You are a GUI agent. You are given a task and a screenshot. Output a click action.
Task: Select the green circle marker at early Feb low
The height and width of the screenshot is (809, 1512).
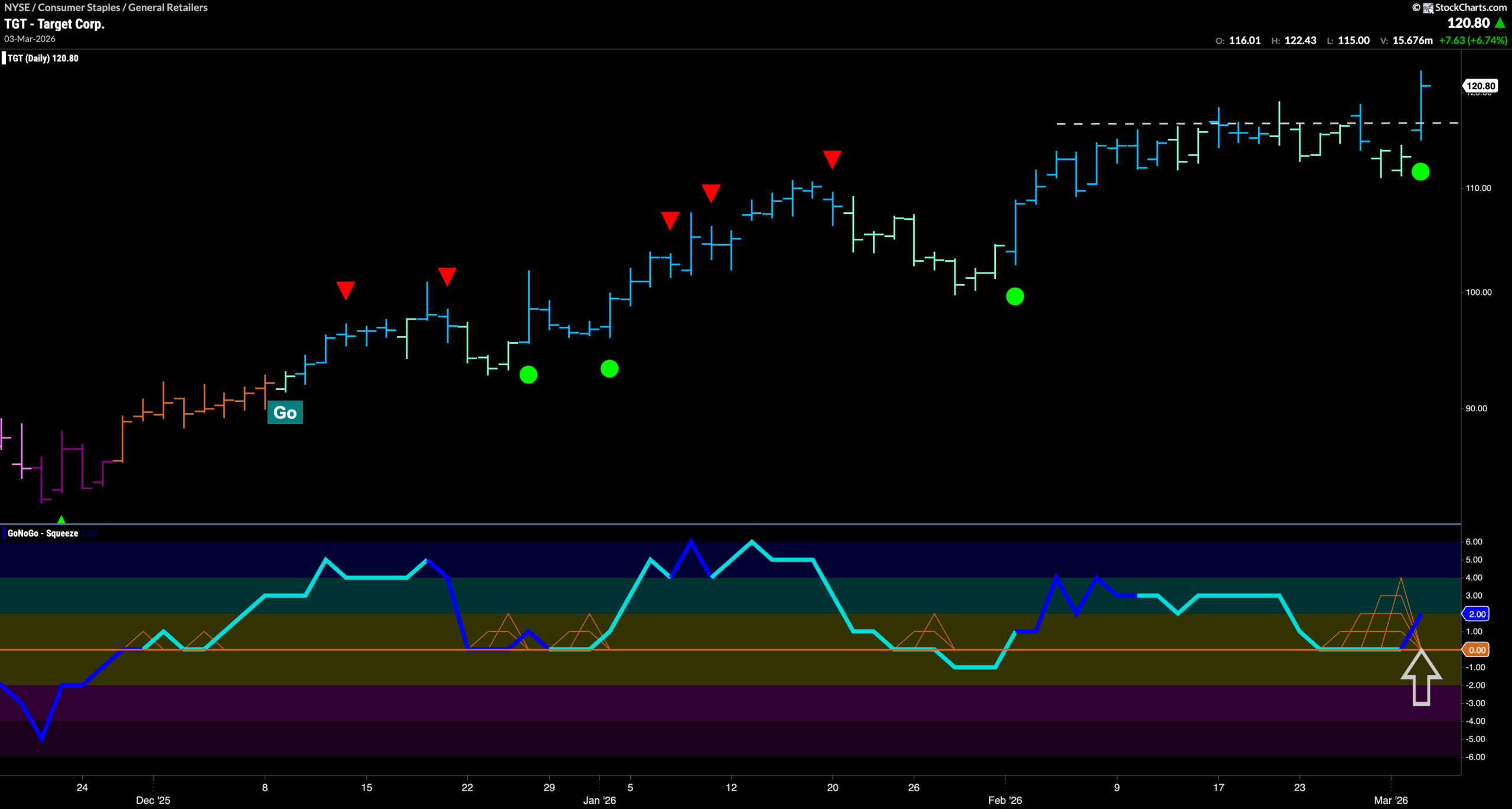[1015, 296]
